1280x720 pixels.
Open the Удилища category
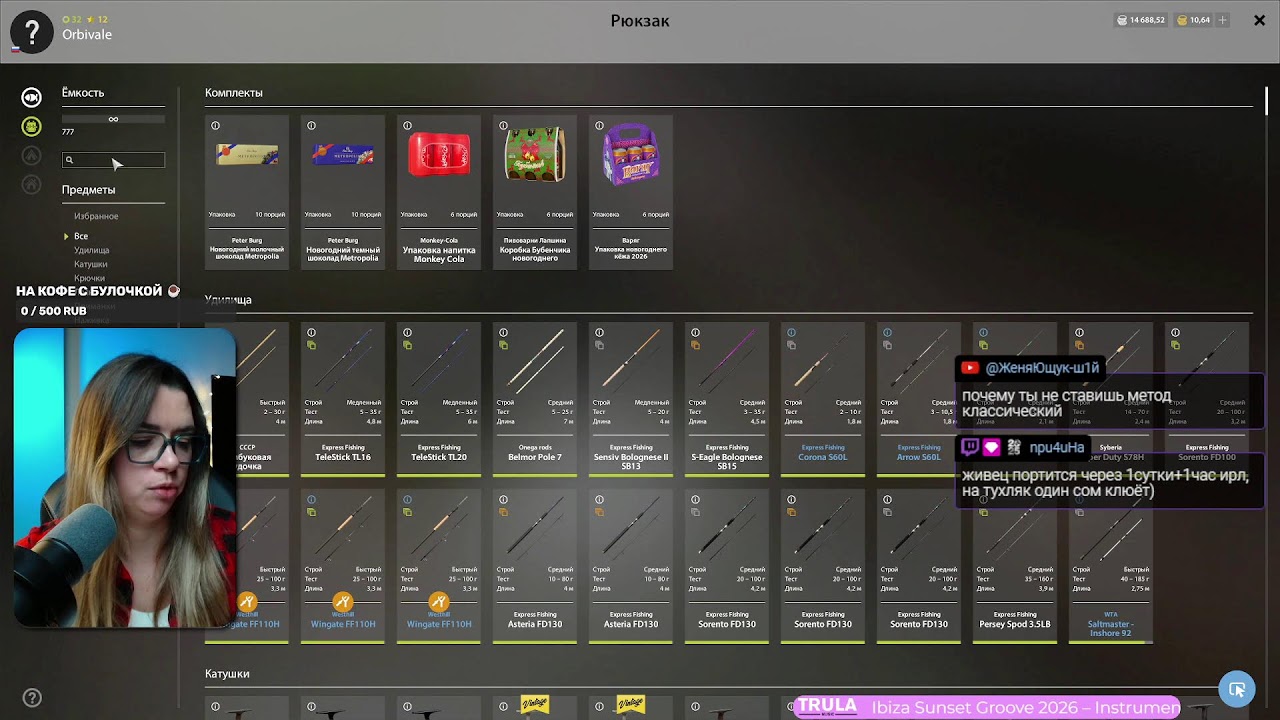(x=92, y=250)
